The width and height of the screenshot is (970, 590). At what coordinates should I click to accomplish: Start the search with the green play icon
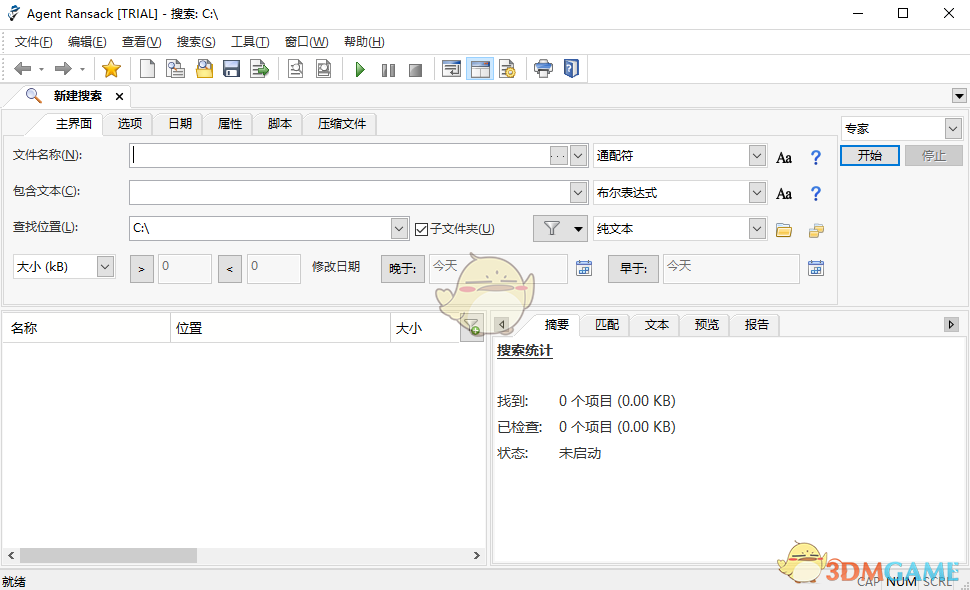click(x=360, y=68)
